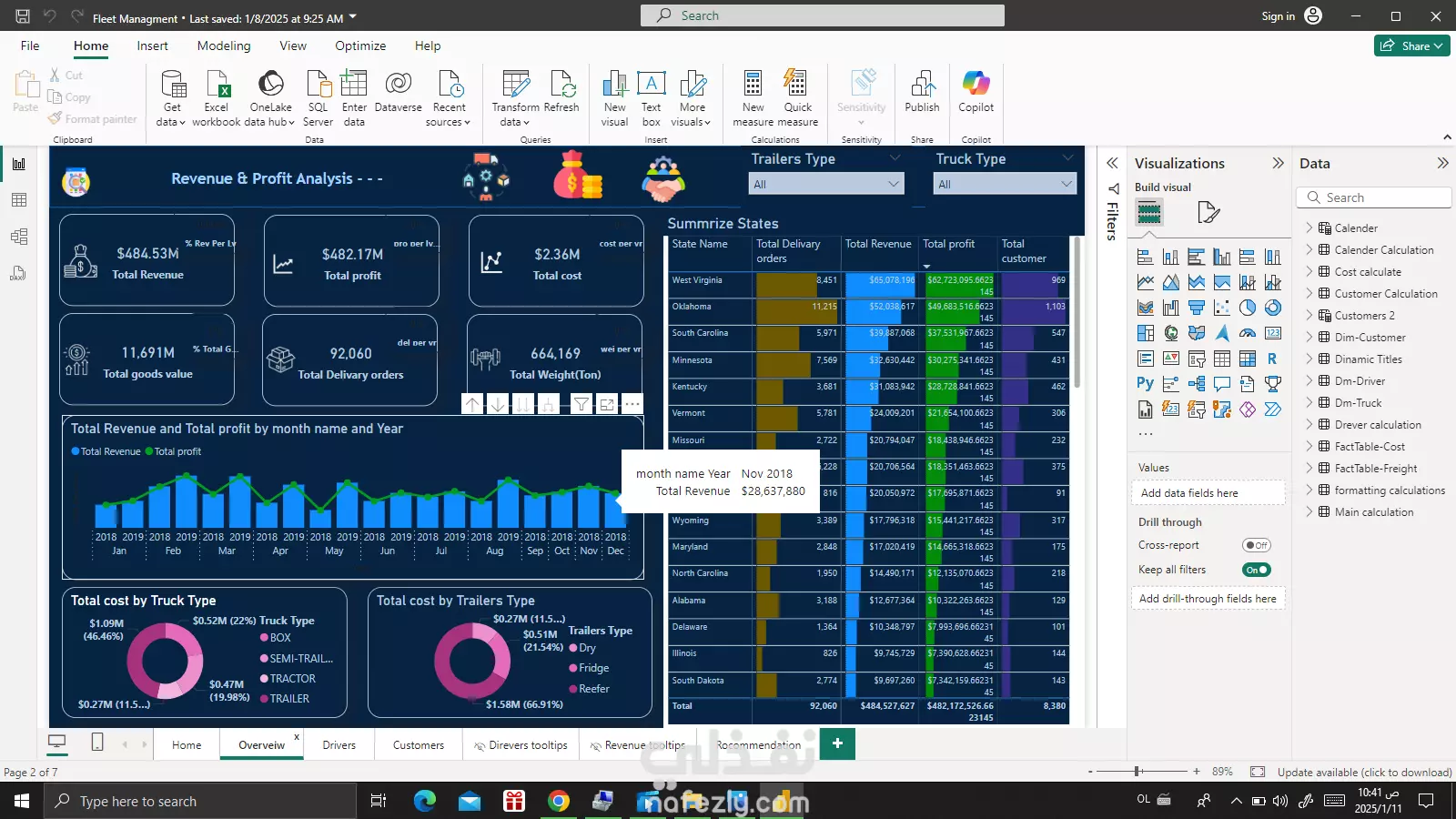Open Focus mode on the chart visual
1456x819 pixels.
606,405
